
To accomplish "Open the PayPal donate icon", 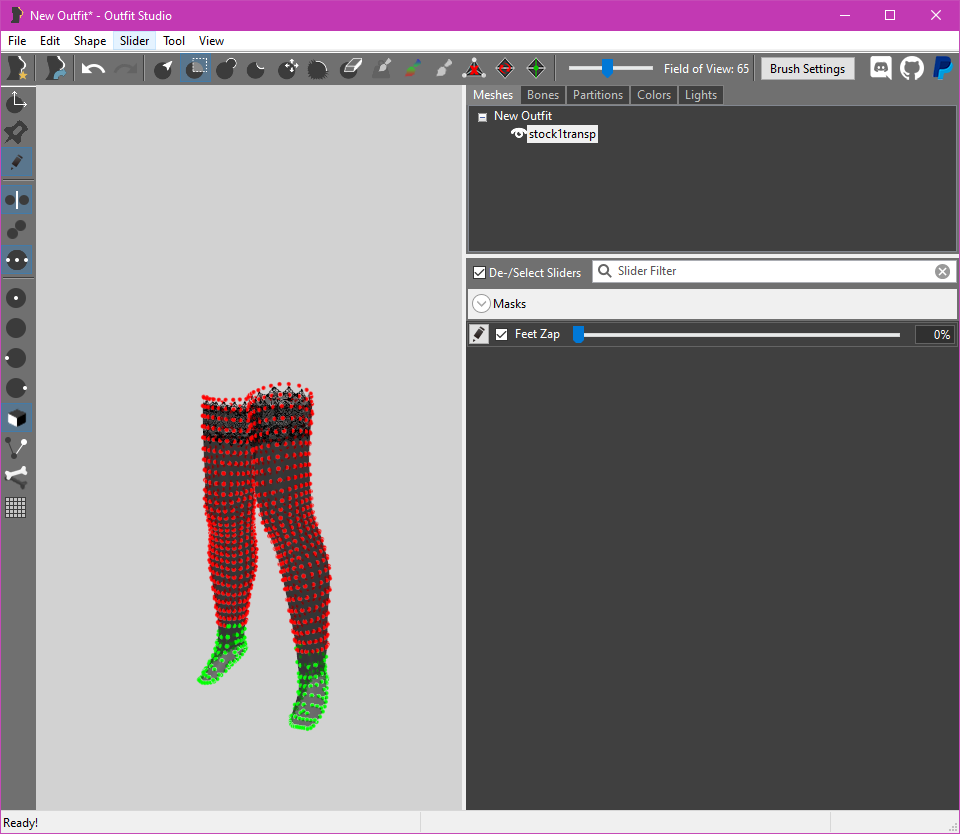I will click(942, 68).
